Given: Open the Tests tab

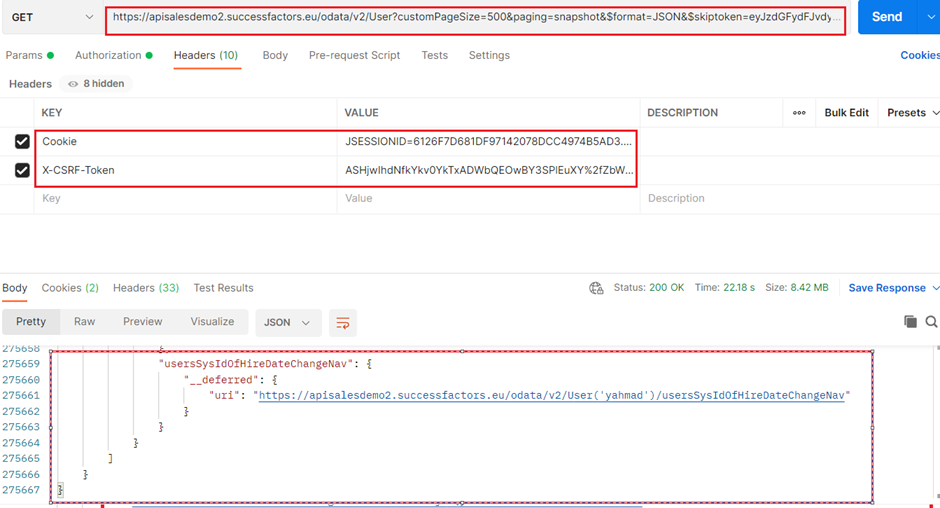Looking at the screenshot, I should click(x=435, y=55).
